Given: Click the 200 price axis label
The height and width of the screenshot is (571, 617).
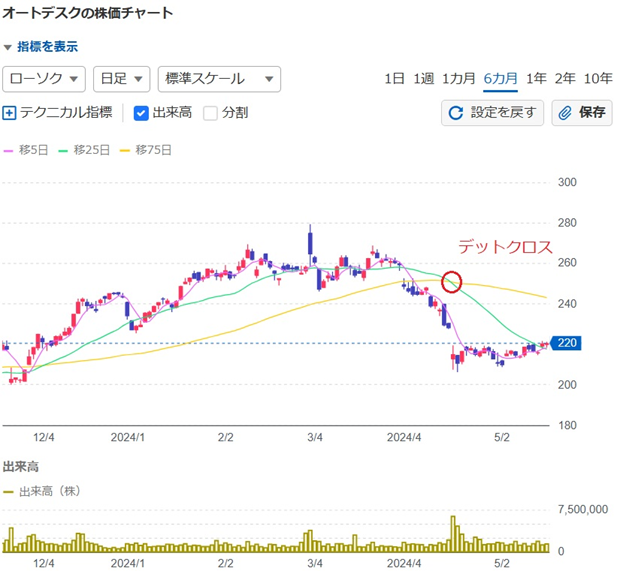Looking at the screenshot, I should point(567,384).
